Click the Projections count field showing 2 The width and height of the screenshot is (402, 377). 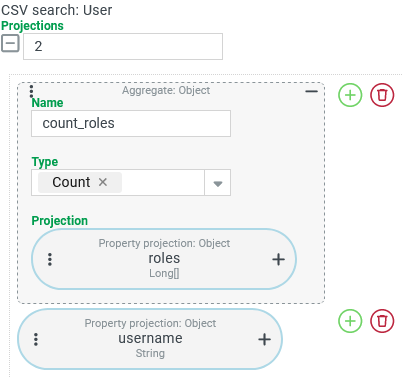pyautogui.click(x=123, y=46)
